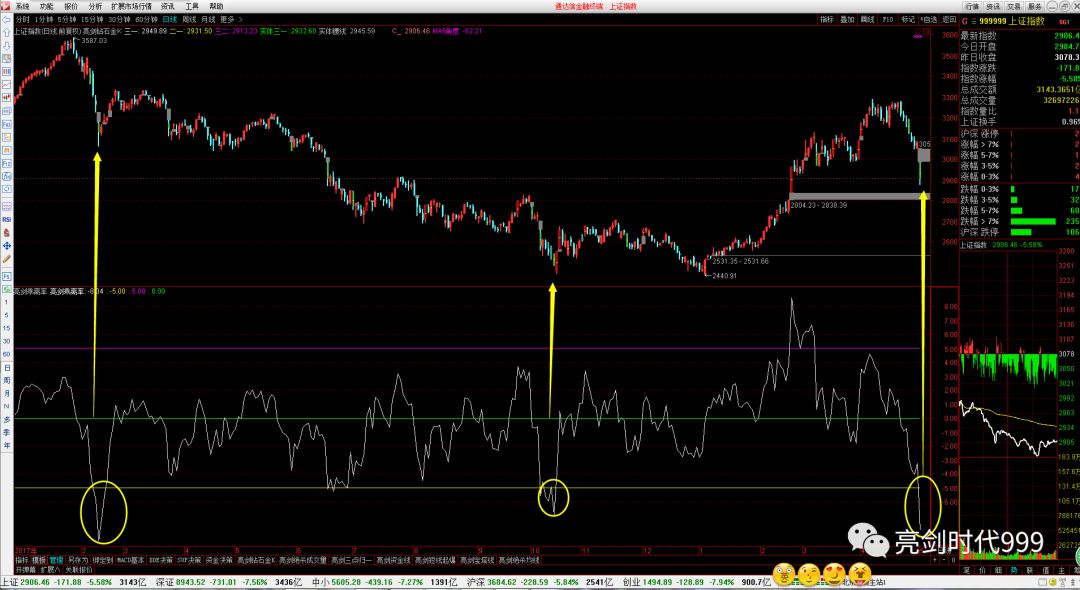Click the pink figure icon above price axis
The width and height of the screenshot is (1080, 590).
tap(918, 36)
